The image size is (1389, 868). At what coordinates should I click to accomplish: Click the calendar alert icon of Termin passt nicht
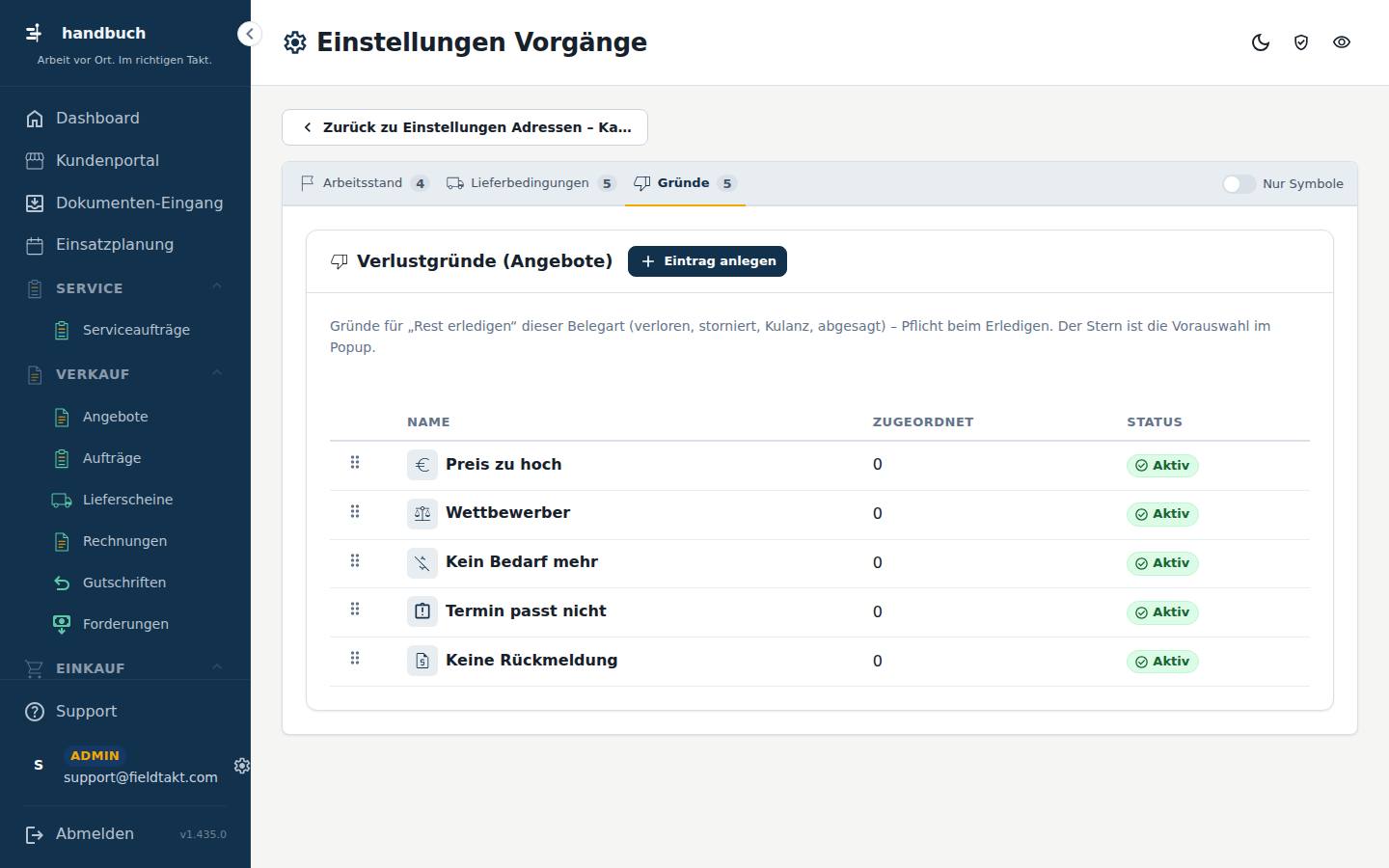click(x=422, y=611)
